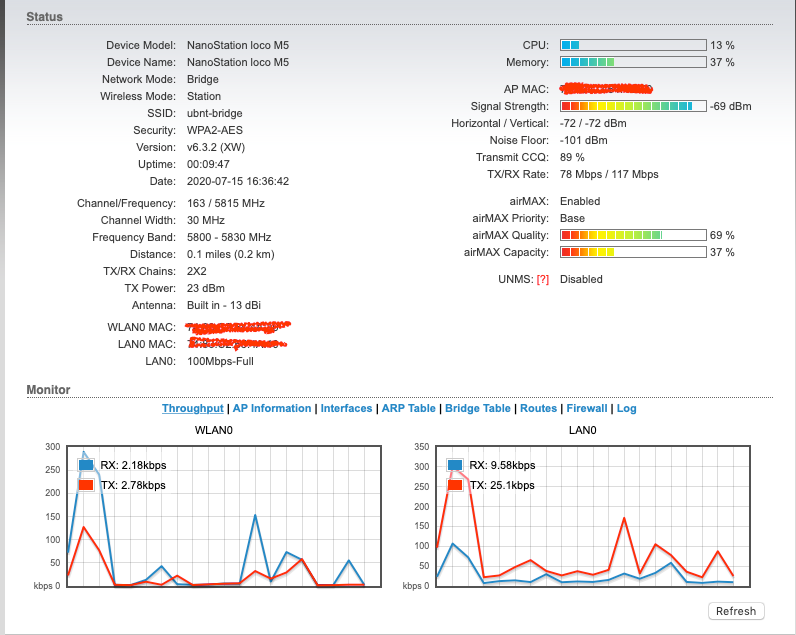This screenshot has height=635, width=796.
Task: Show the ARP Table
Action: 408,408
